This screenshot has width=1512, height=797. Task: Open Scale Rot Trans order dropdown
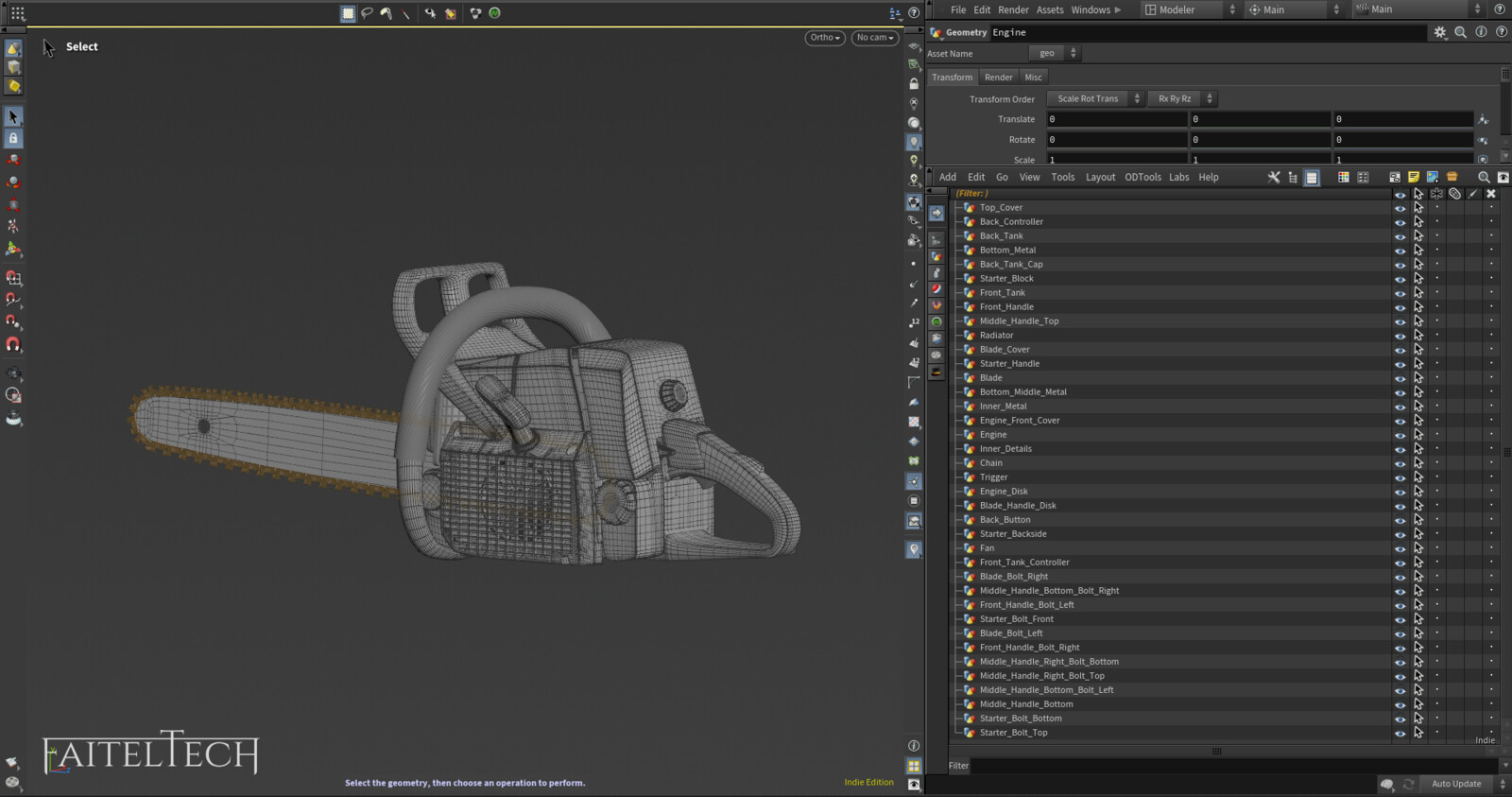[x=1096, y=98]
